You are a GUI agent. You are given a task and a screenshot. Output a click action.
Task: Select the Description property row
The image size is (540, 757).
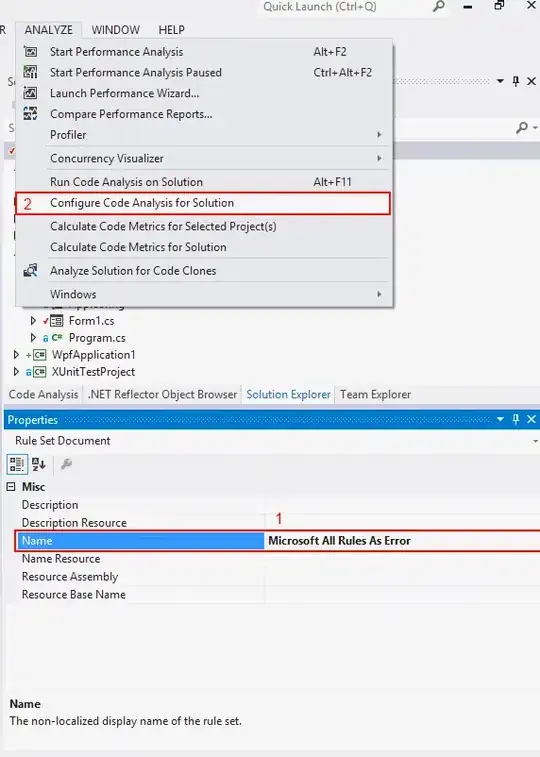click(278, 505)
